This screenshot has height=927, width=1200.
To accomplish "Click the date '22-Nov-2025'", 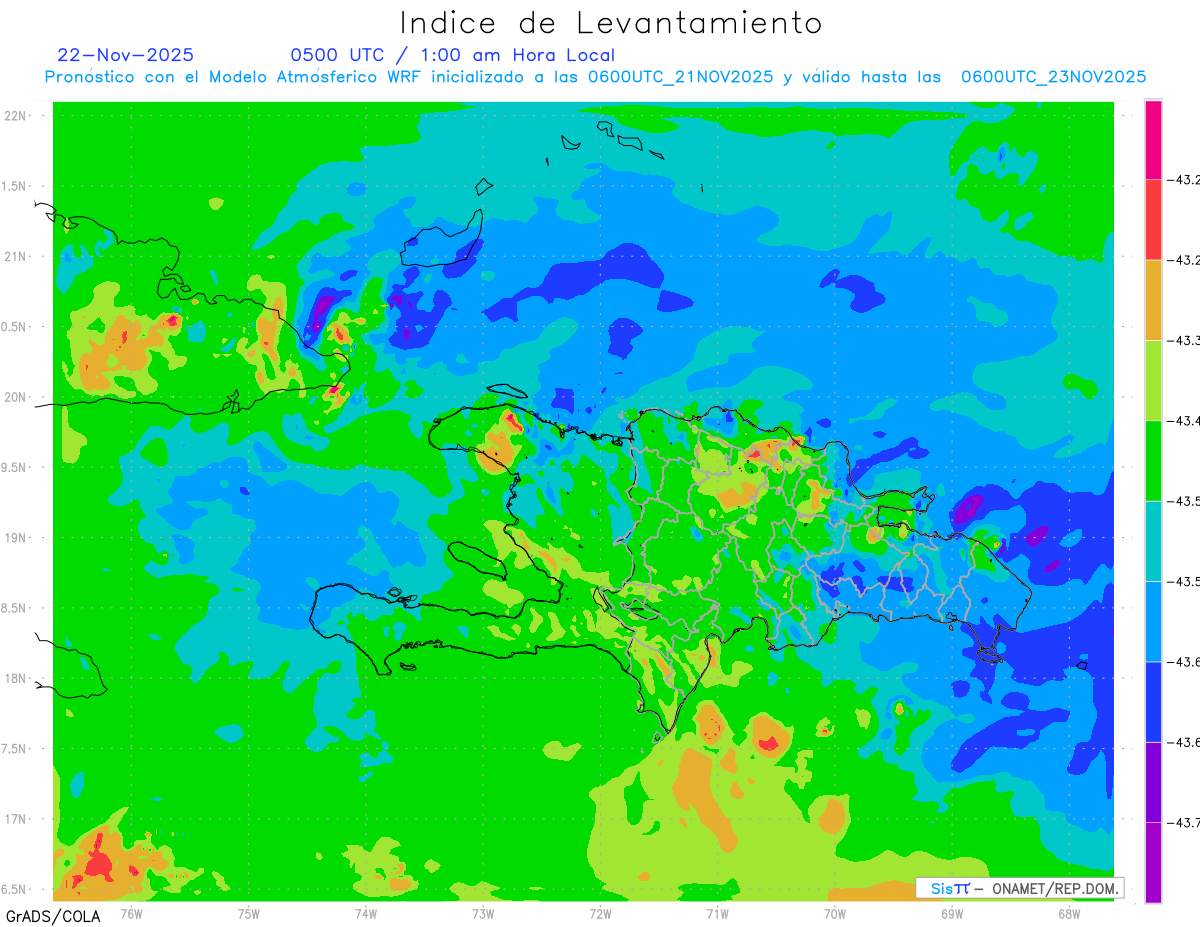I will coord(125,55).
